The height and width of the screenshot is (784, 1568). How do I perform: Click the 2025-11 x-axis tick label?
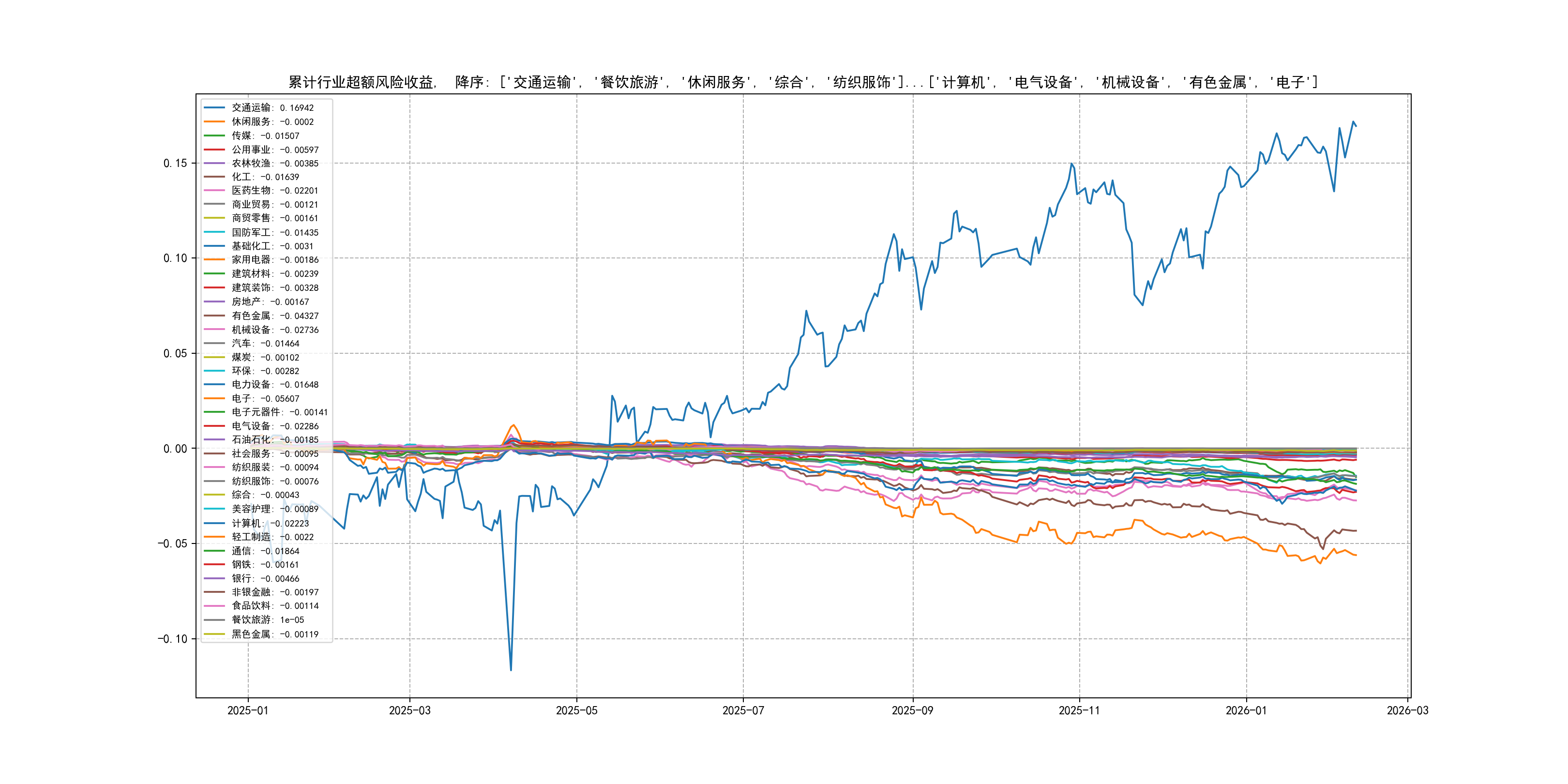tap(1079, 710)
